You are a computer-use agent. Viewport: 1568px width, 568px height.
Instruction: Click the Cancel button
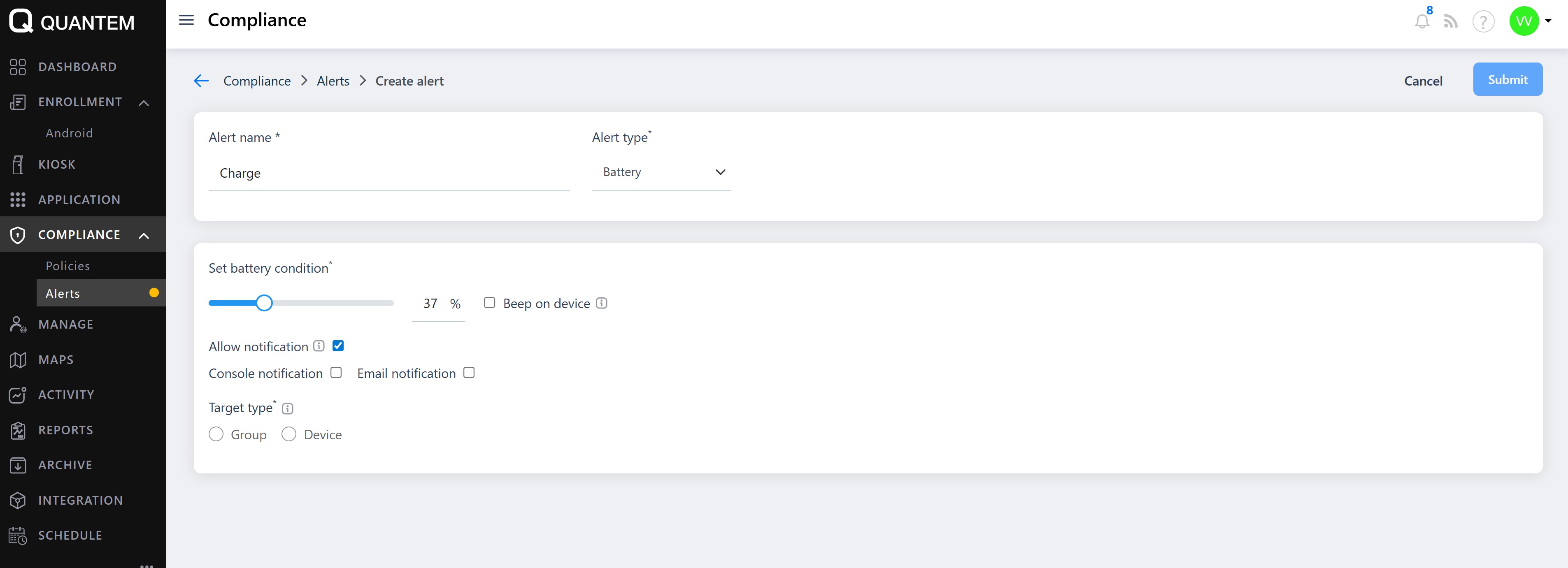pos(1423,81)
